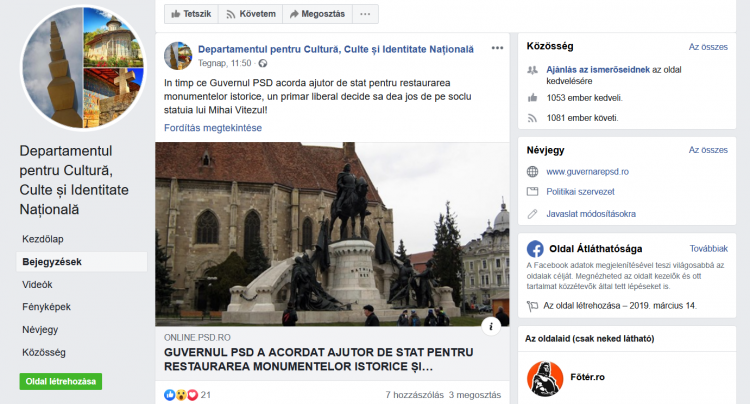750x404 pixels.
Task: Click the Követem follow button
Action: [x=250, y=14]
